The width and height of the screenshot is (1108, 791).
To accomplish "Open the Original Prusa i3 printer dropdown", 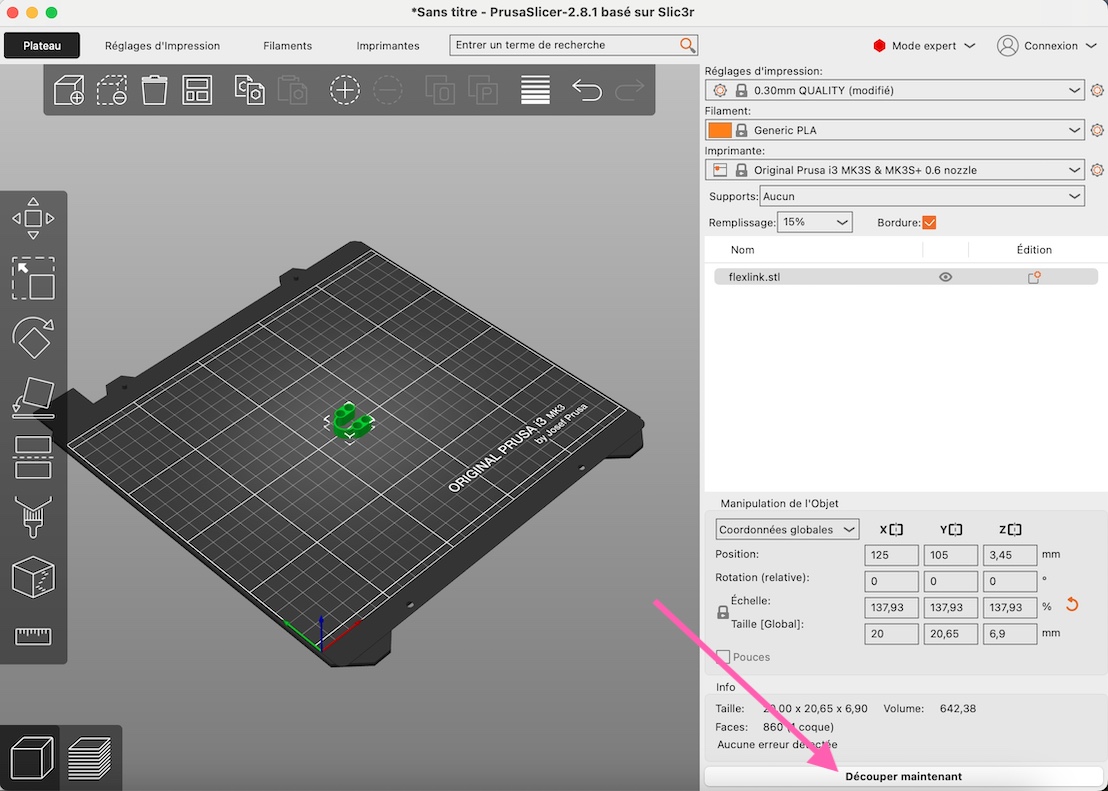I will point(895,170).
